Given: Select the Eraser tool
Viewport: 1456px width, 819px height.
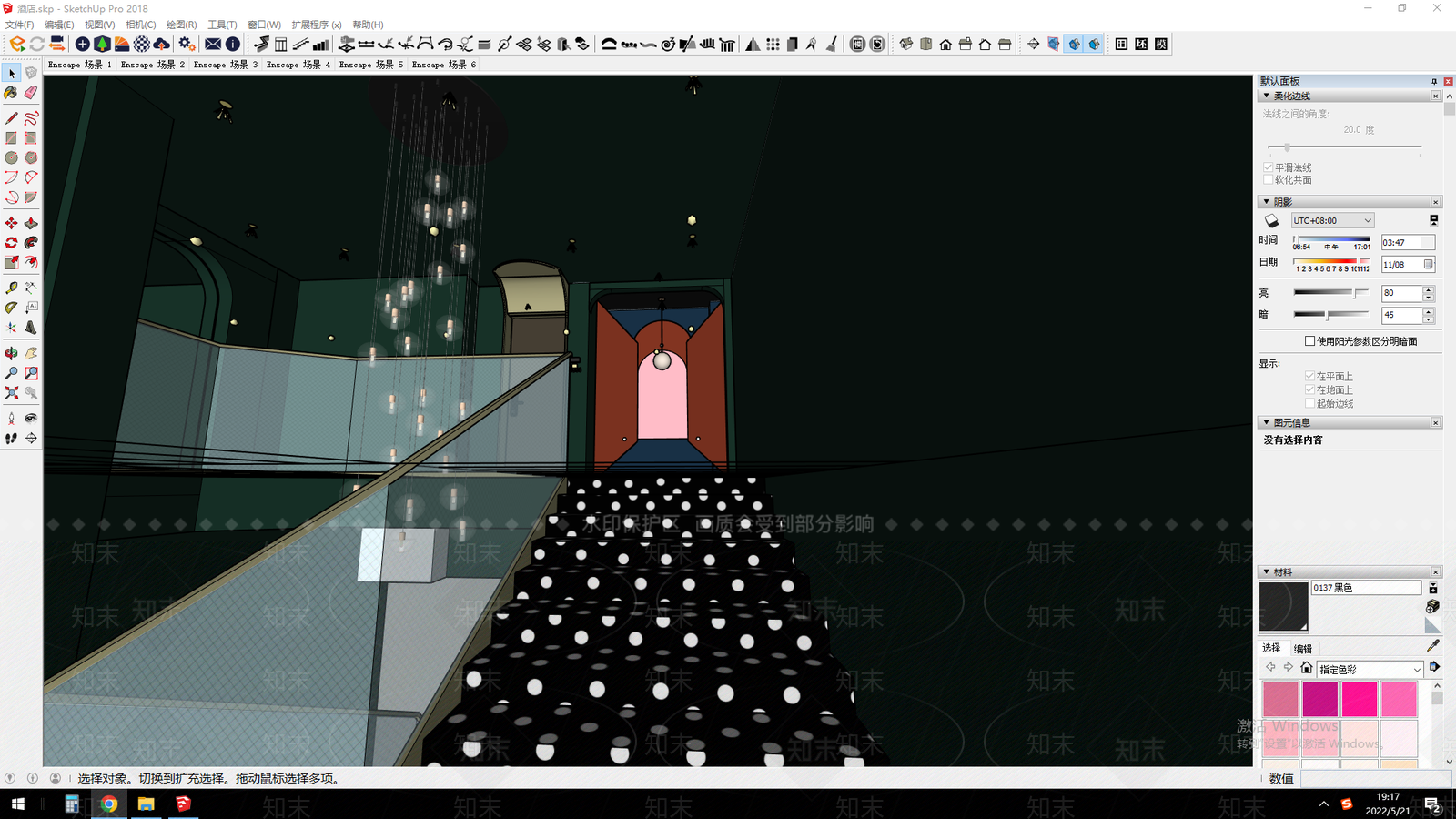Looking at the screenshot, I should pyautogui.click(x=31, y=93).
